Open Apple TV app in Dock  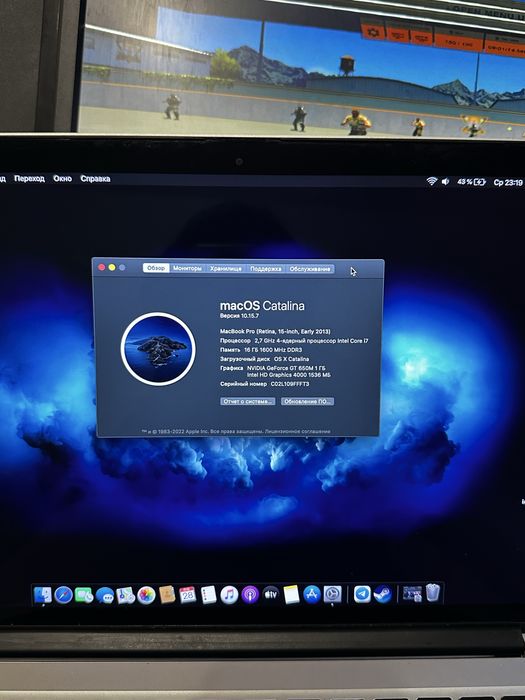(x=271, y=594)
